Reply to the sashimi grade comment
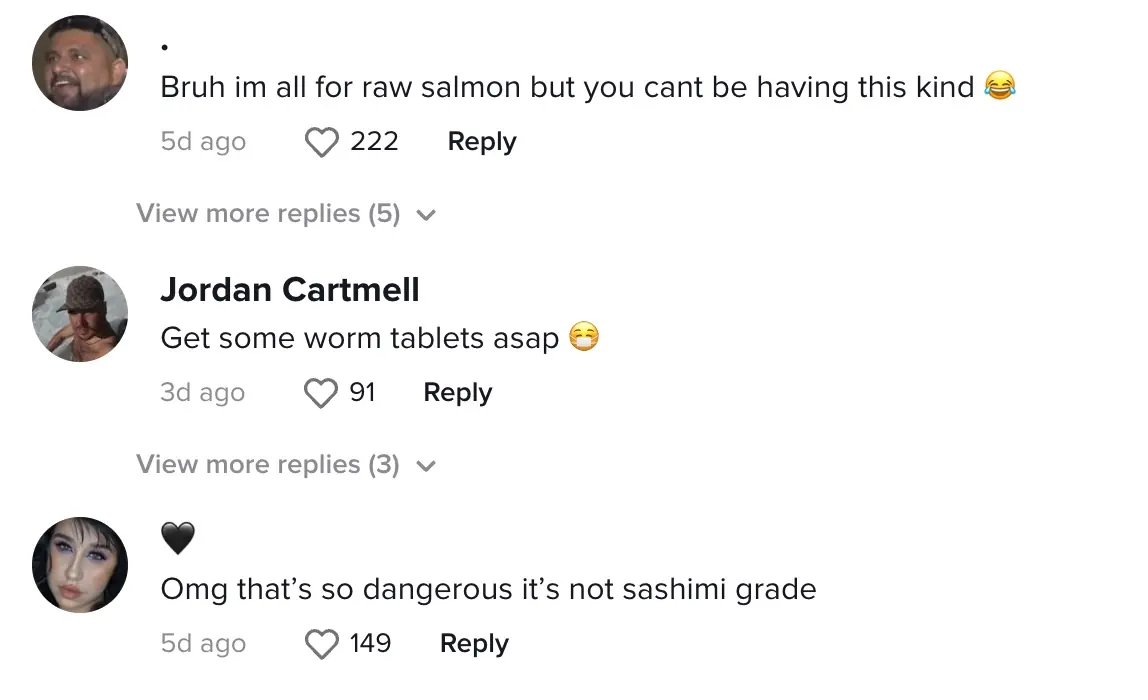This screenshot has height=700, width=1148. coord(474,644)
